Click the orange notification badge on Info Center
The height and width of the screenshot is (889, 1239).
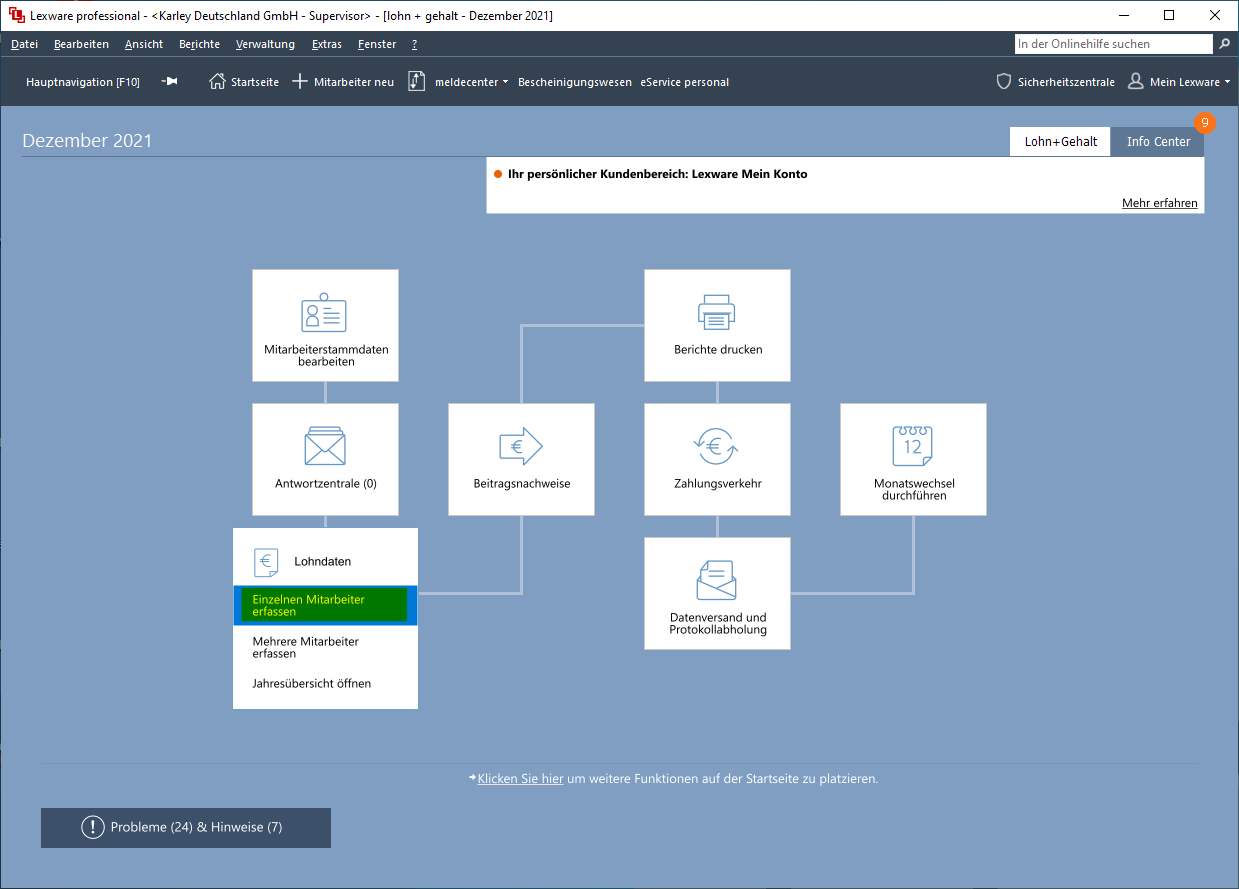1205,123
